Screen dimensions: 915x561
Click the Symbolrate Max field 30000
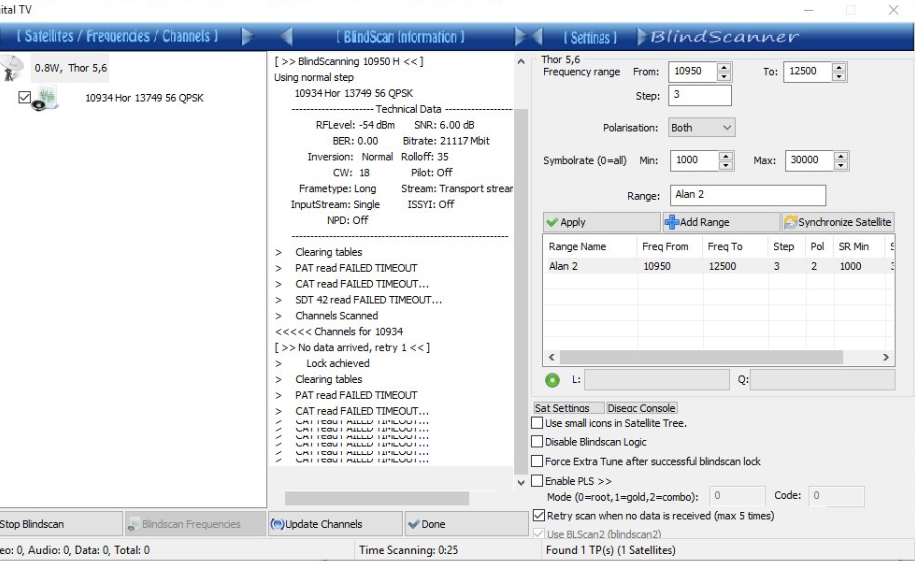point(810,160)
